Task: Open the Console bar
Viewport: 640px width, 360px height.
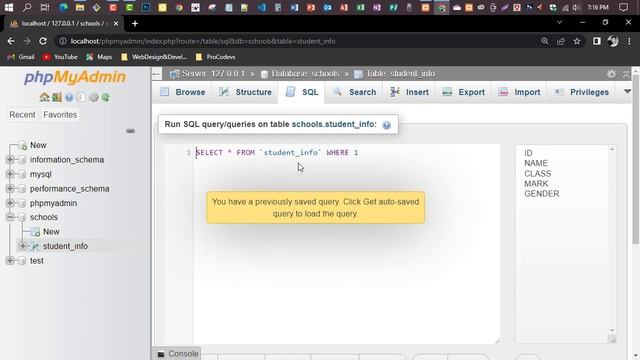Action: coord(178,353)
